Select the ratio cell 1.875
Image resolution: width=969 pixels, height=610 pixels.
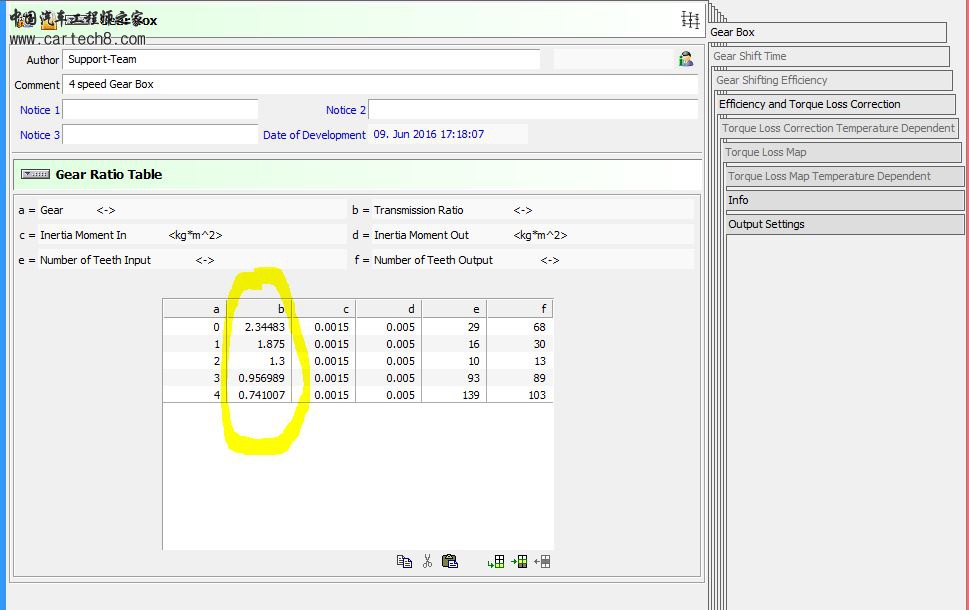[x=258, y=344]
